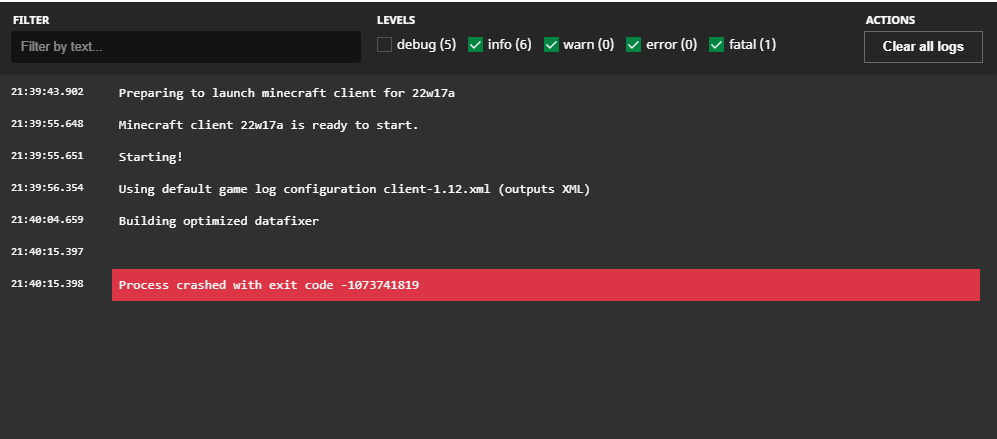Screen dimensions: 997x439
Task: Click the 'Starting!' log message
Action: 151,157
